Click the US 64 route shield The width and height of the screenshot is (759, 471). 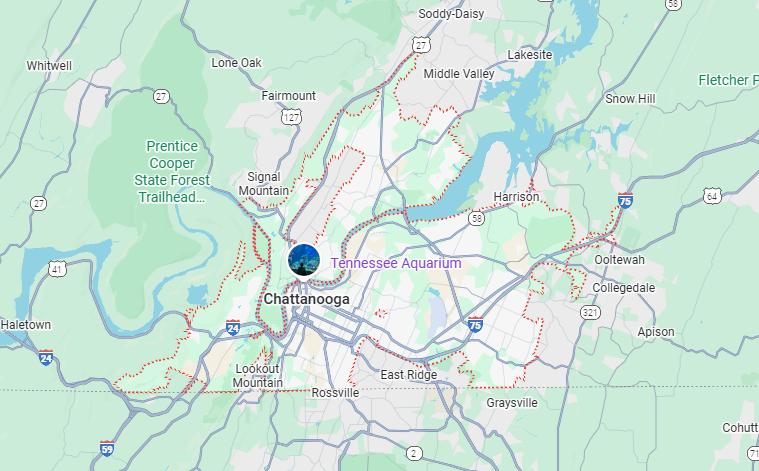tap(712, 196)
